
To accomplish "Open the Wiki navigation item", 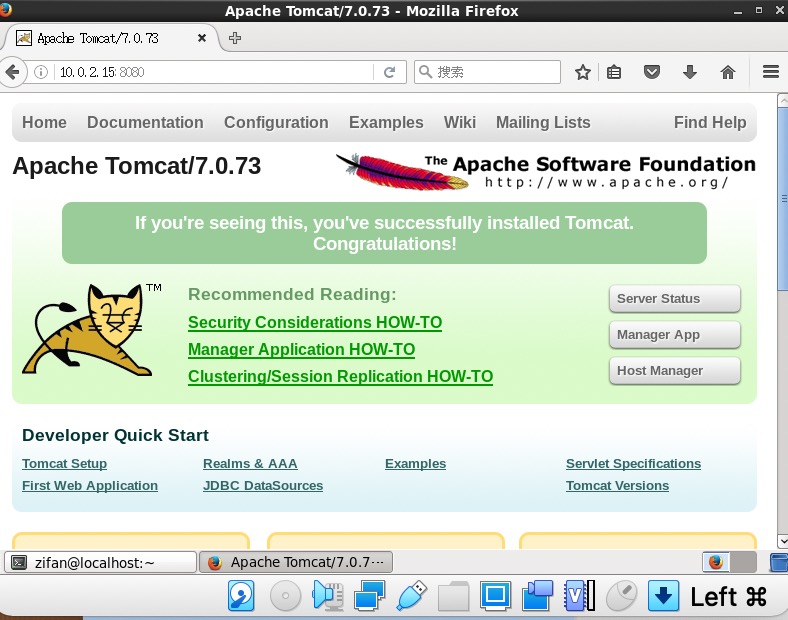I will point(459,122).
